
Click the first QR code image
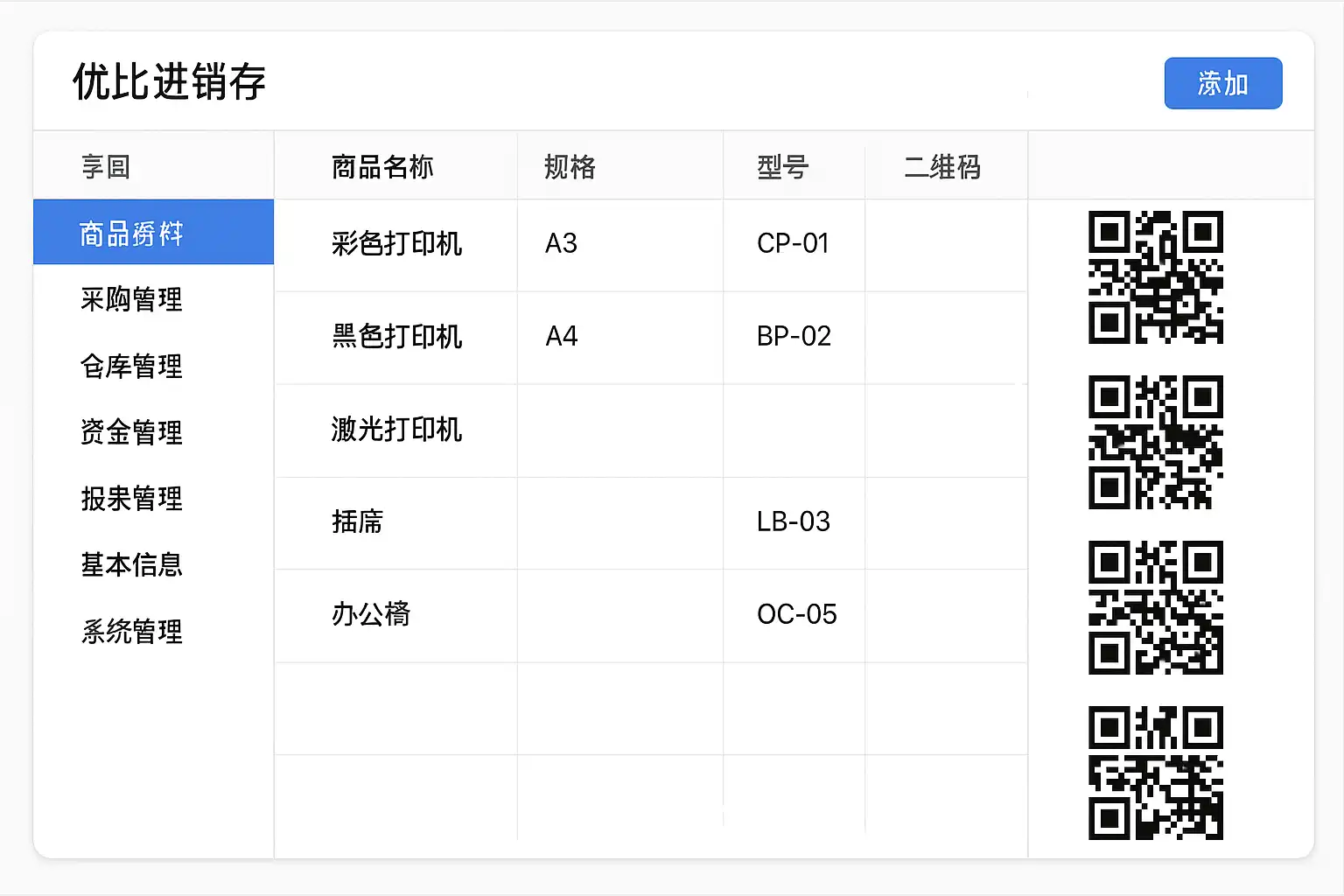[x=1155, y=277]
